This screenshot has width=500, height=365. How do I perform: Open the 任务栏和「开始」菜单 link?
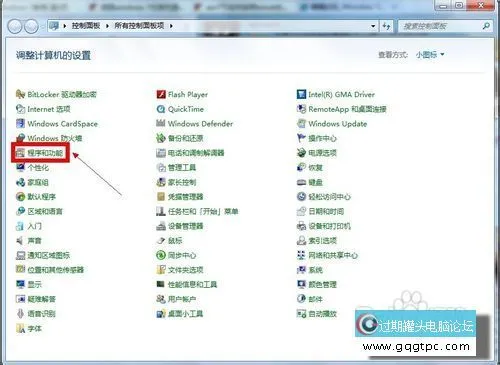(x=203, y=211)
